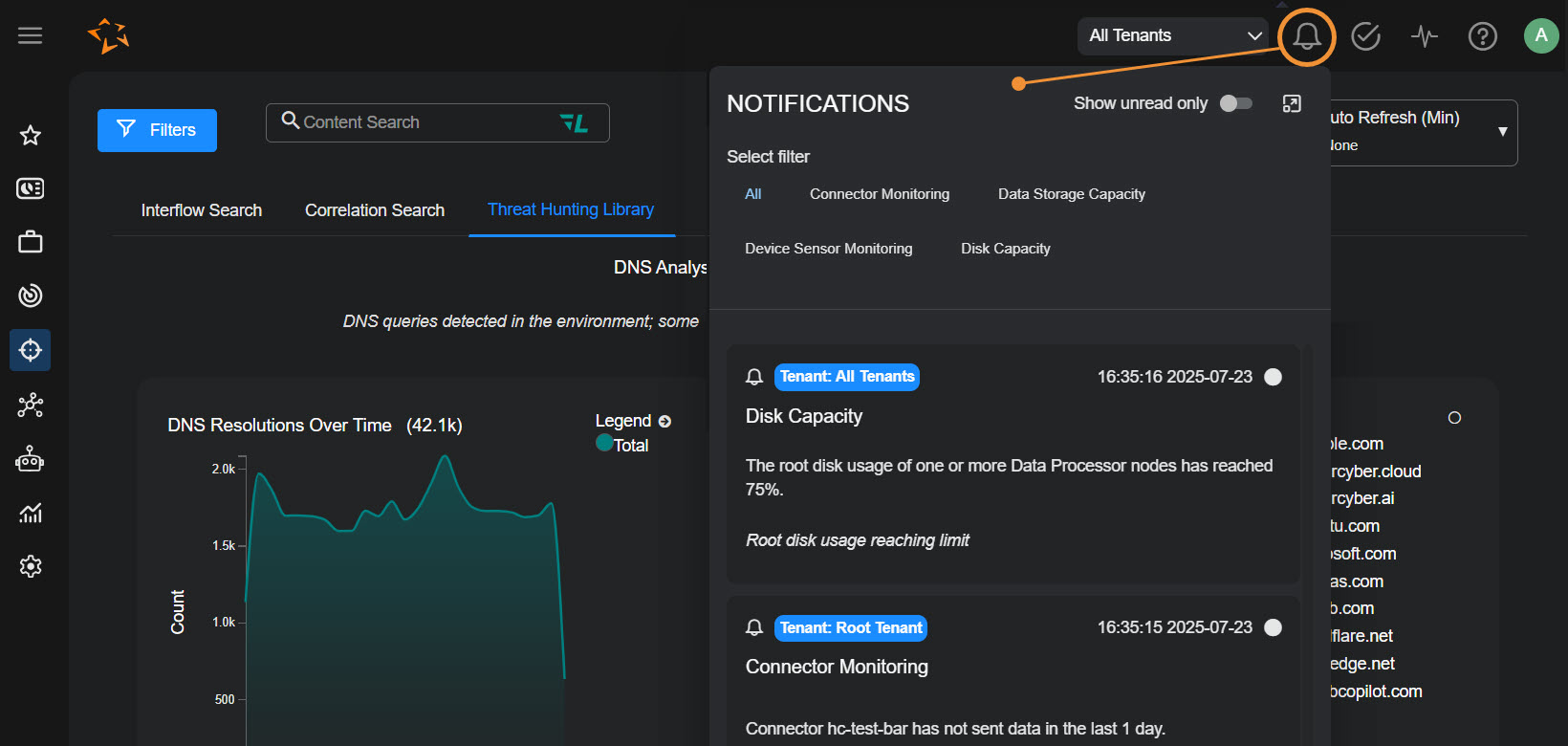This screenshot has height=746, width=1568.
Task: Toggle Show unread only switch
Action: point(1235,103)
